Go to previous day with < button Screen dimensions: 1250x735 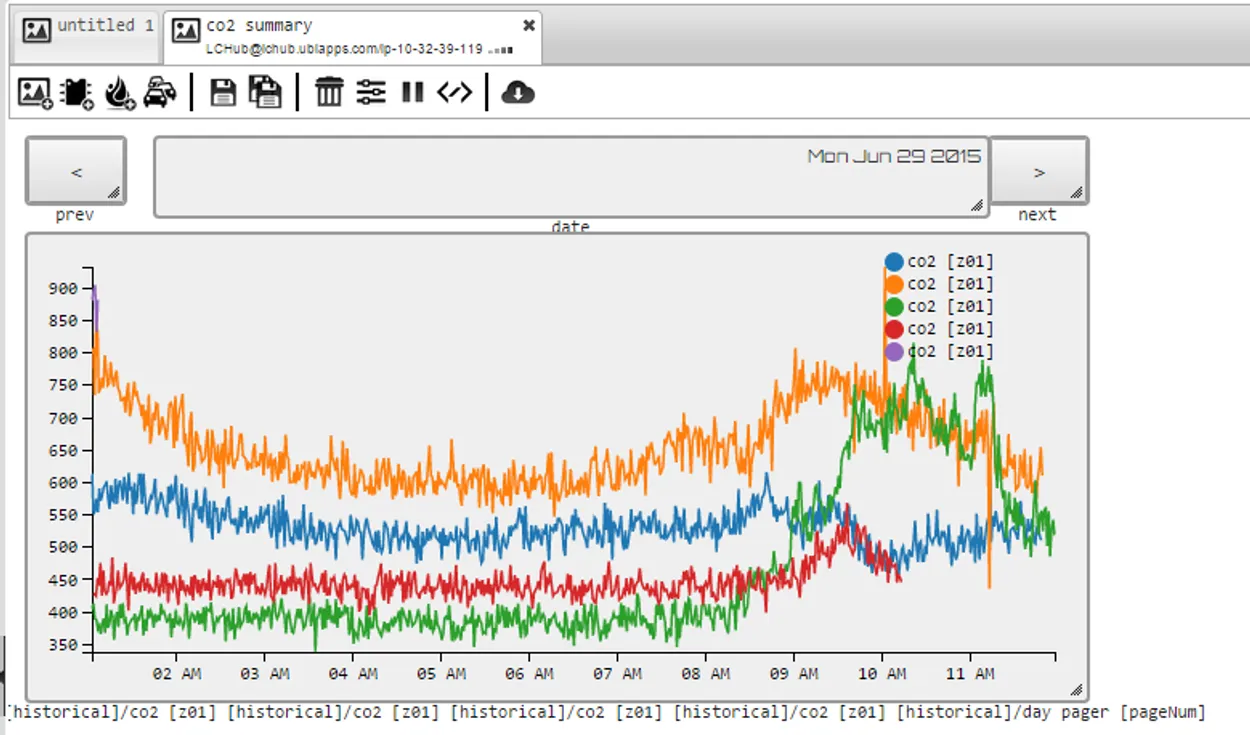pyautogui.click(x=76, y=171)
